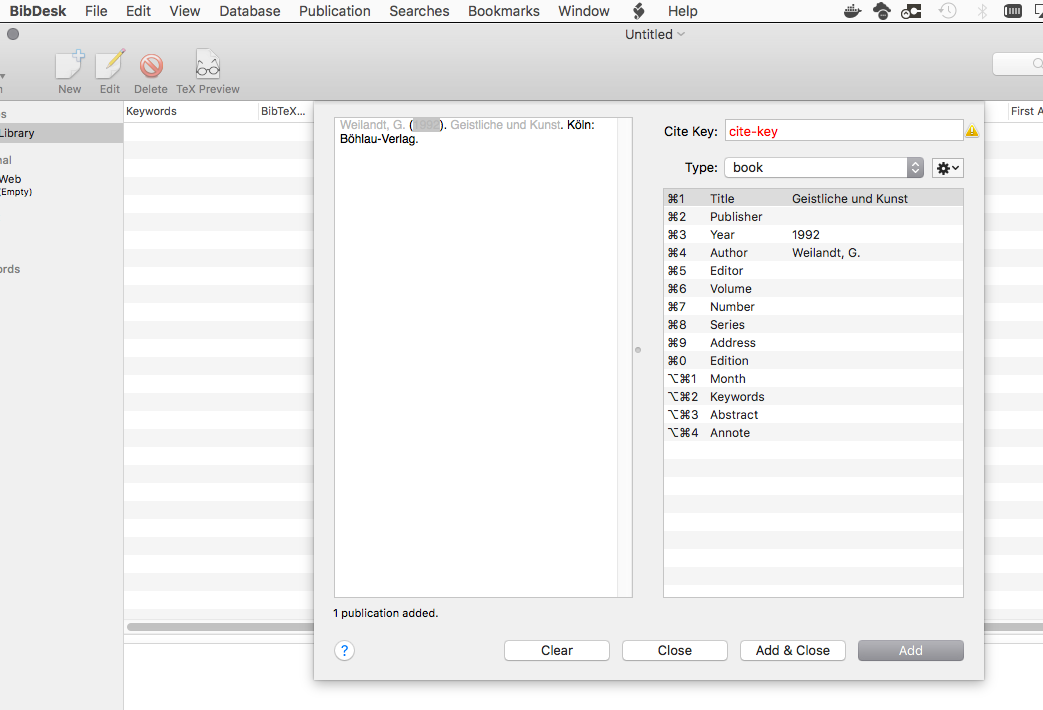The image size is (1043, 710).
Task: Select the Series field row
Action: tap(813, 324)
